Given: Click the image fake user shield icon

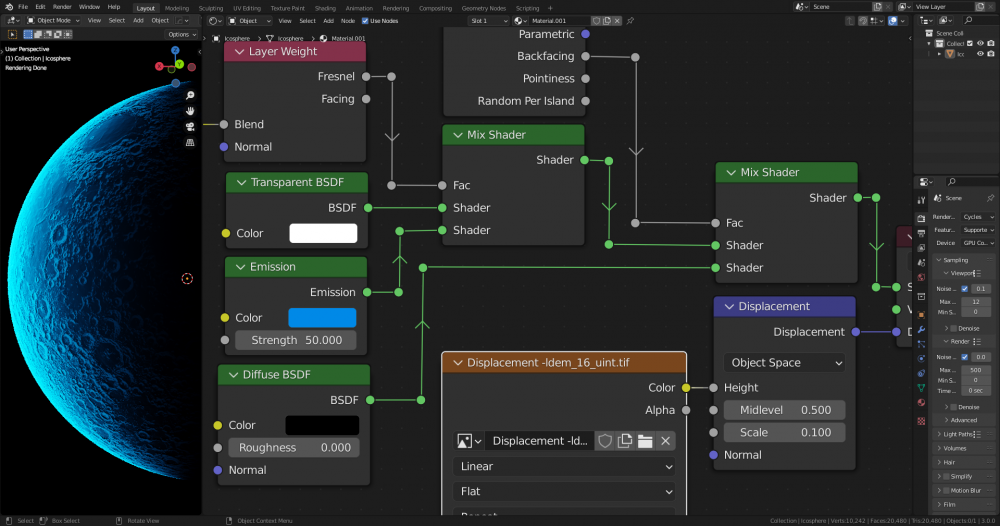Looking at the screenshot, I should point(605,441).
